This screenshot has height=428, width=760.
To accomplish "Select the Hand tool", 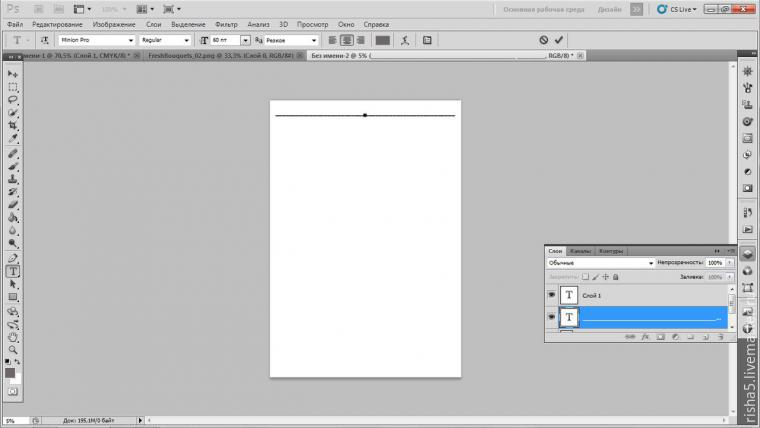I will [13, 337].
